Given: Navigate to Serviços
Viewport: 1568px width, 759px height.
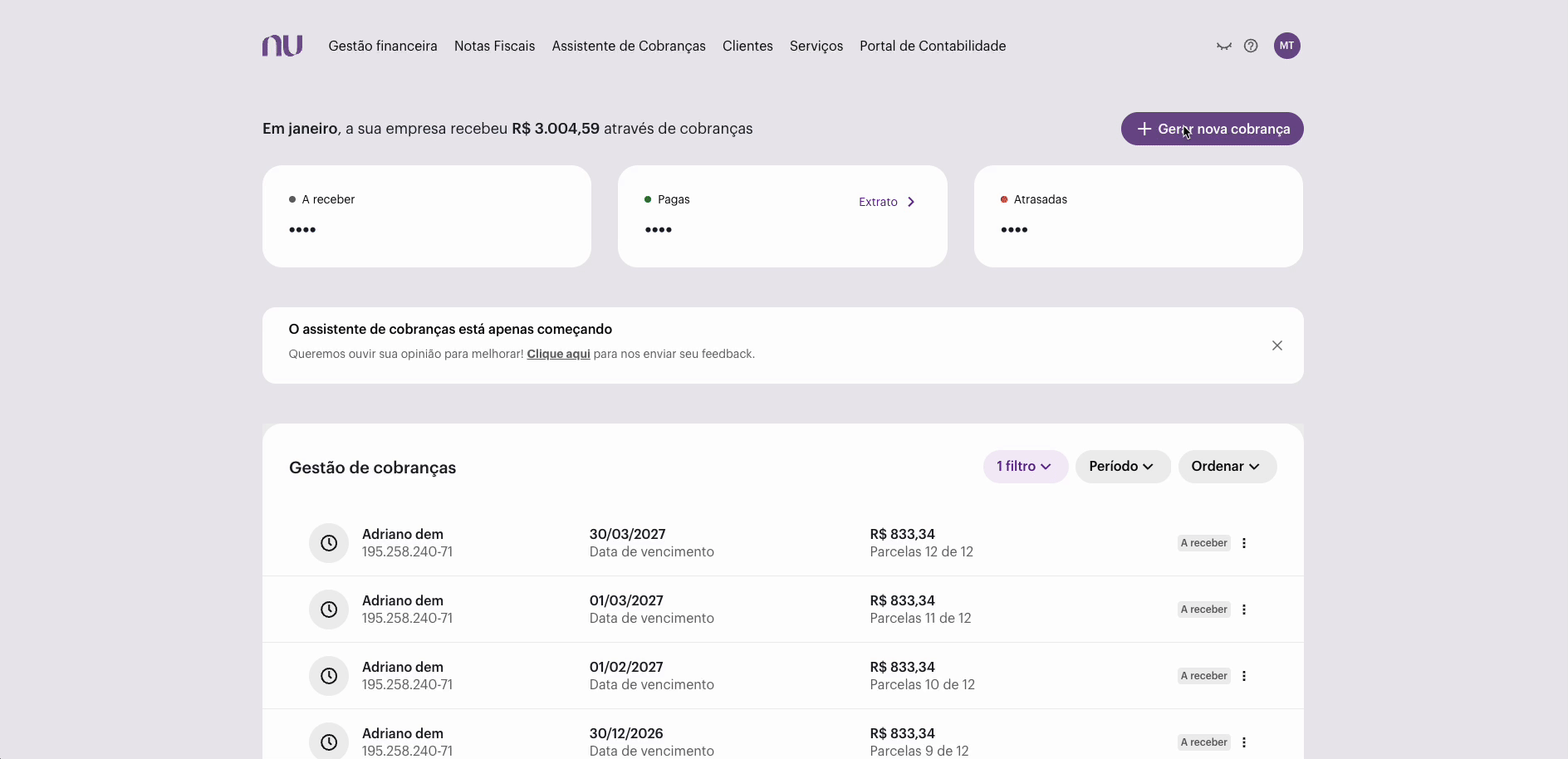Looking at the screenshot, I should tap(816, 47).
